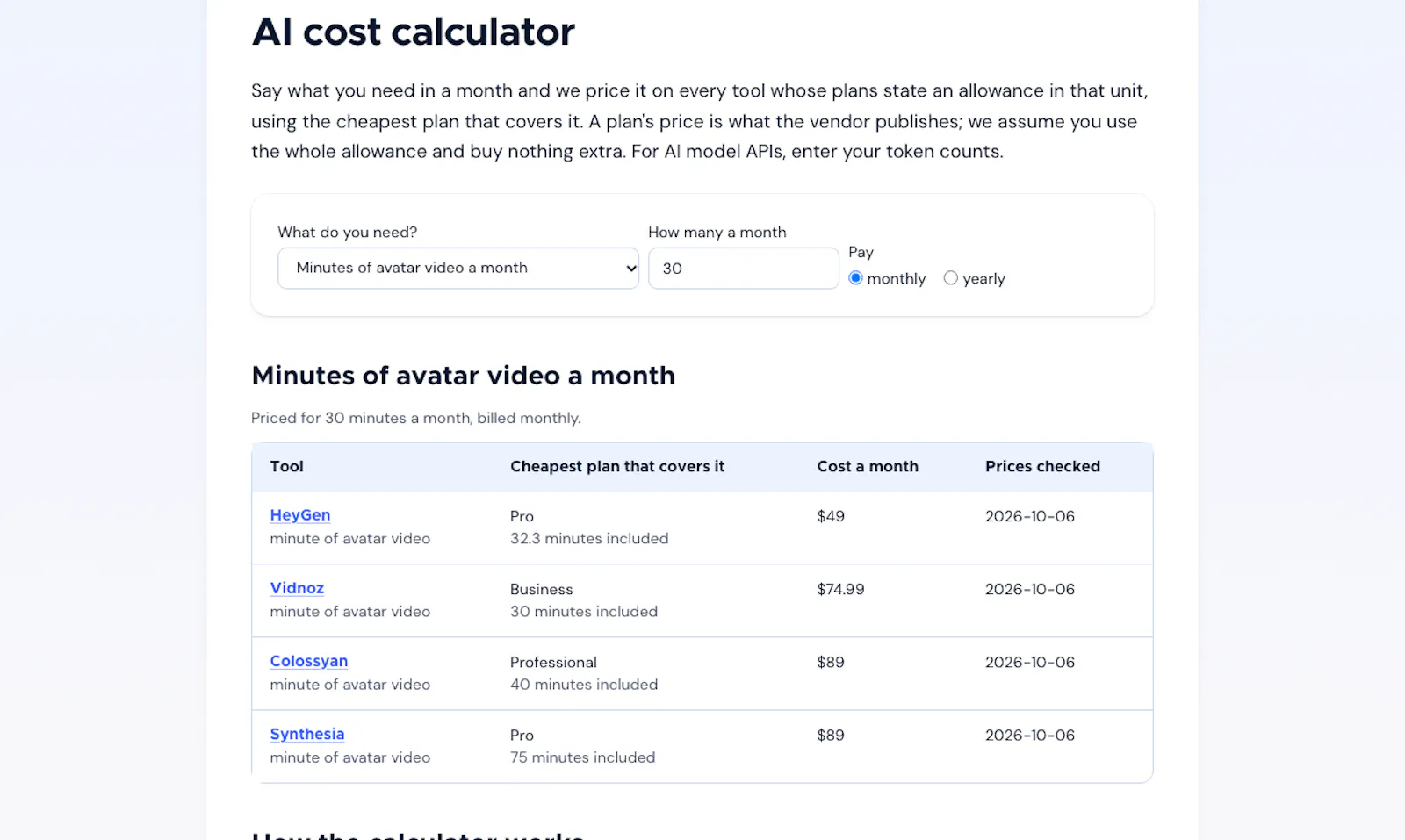The width and height of the screenshot is (1405, 840).
Task: Click the '$49' cost for HeyGen
Action: (x=831, y=516)
